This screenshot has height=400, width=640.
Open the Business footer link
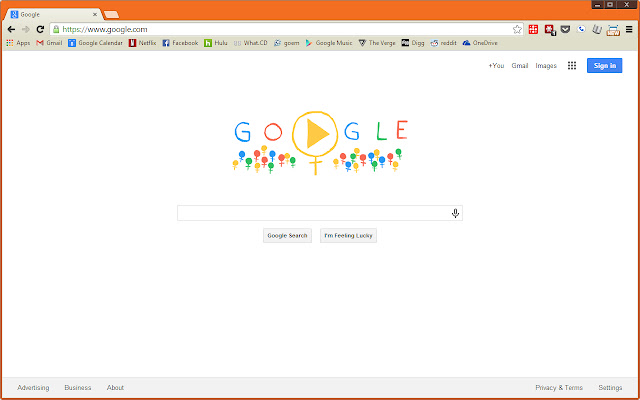(78, 388)
